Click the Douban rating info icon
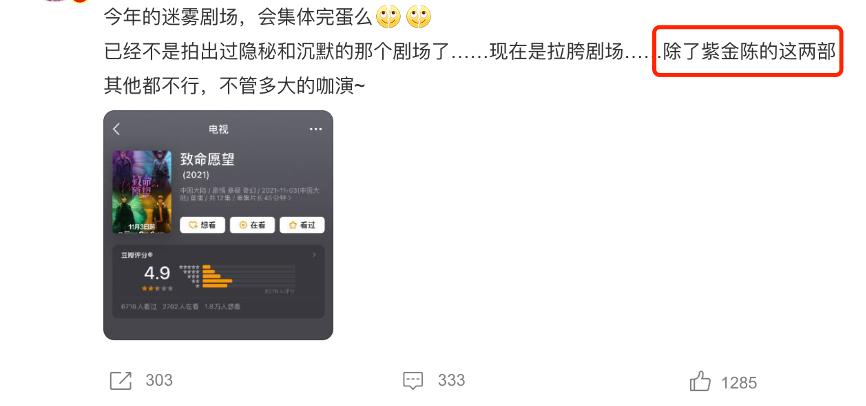 point(150,255)
